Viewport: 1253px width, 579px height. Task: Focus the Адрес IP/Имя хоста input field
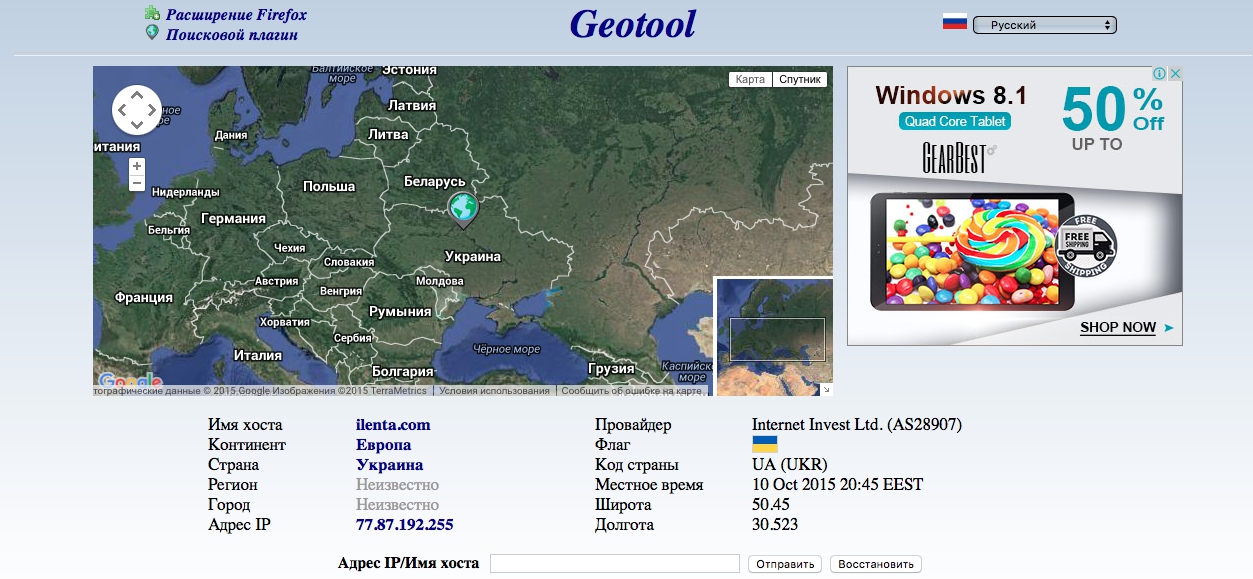click(614, 564)
